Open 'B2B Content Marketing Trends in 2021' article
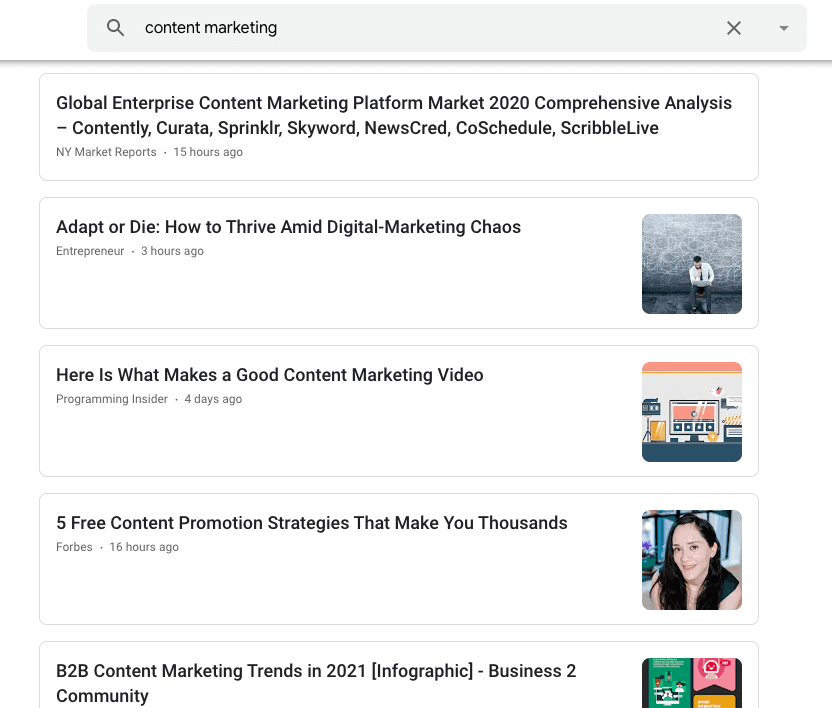The width and height of the screenshot is (832, 708). coord(316,682)
